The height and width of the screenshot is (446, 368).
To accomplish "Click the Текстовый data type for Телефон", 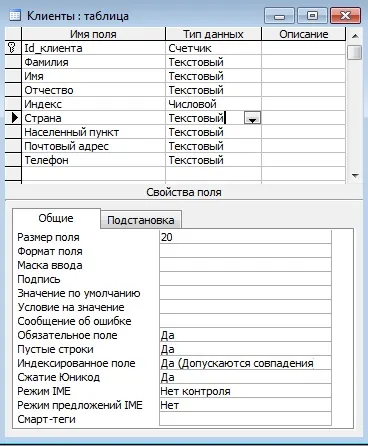I will point(213,160).
